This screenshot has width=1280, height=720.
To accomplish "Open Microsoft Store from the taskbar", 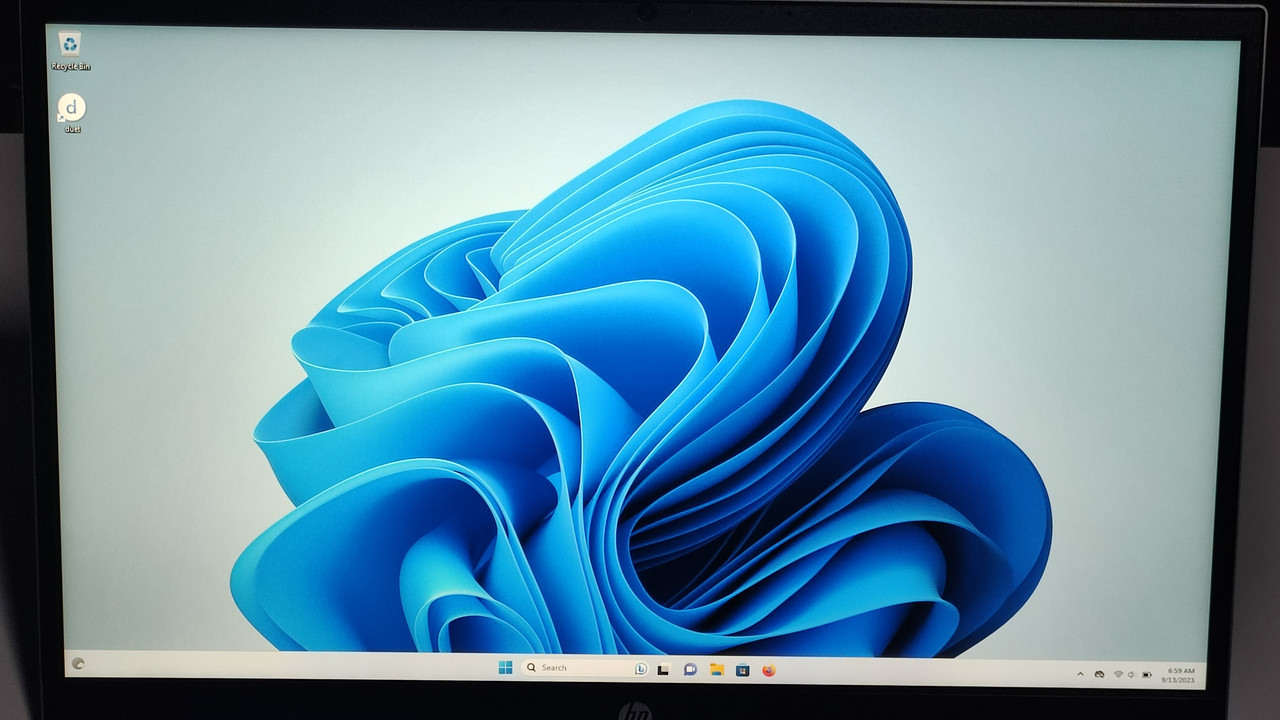I will (x=743, y=670).
